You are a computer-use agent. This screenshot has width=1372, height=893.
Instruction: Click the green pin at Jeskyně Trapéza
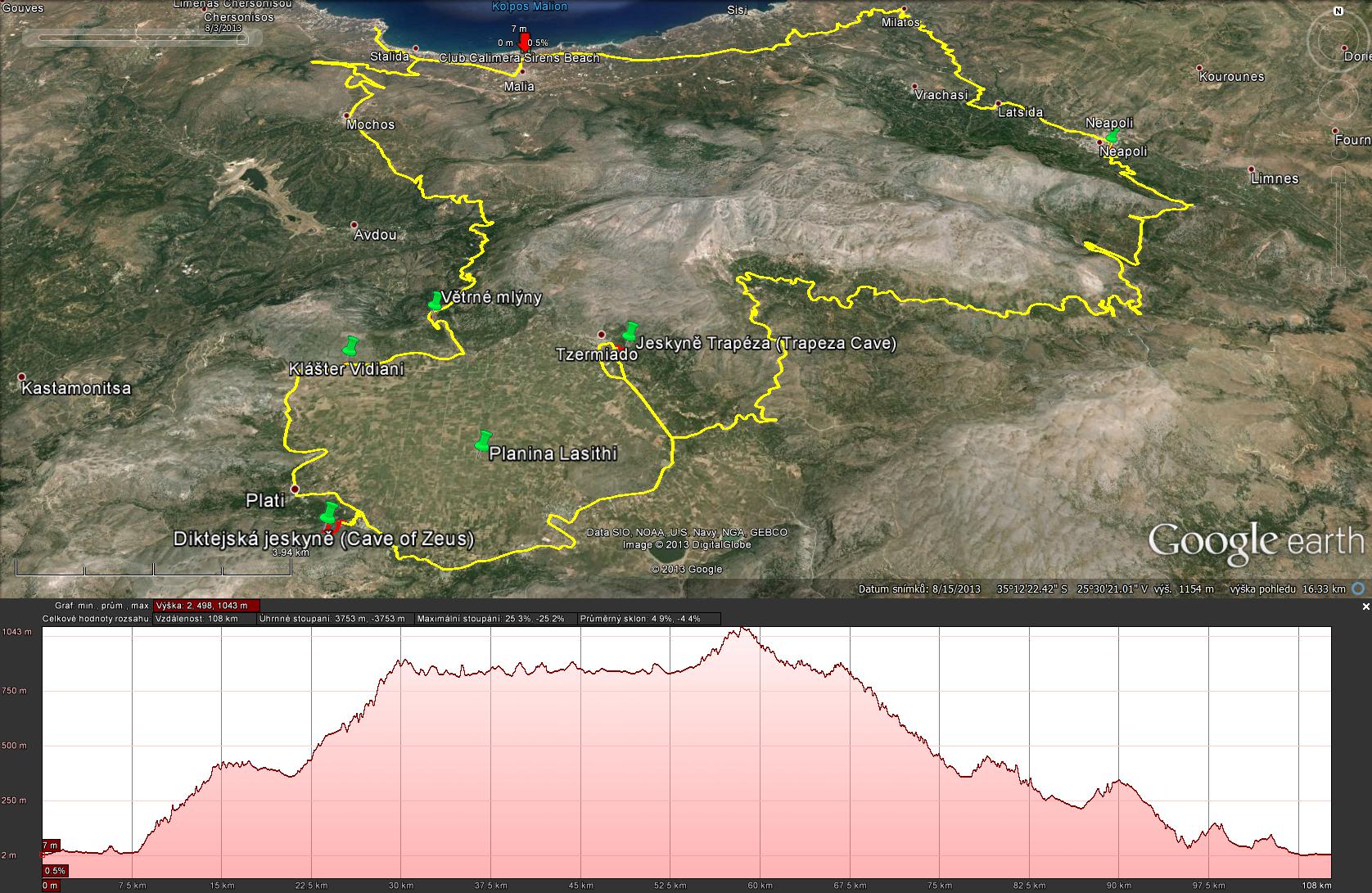point(630,331)
